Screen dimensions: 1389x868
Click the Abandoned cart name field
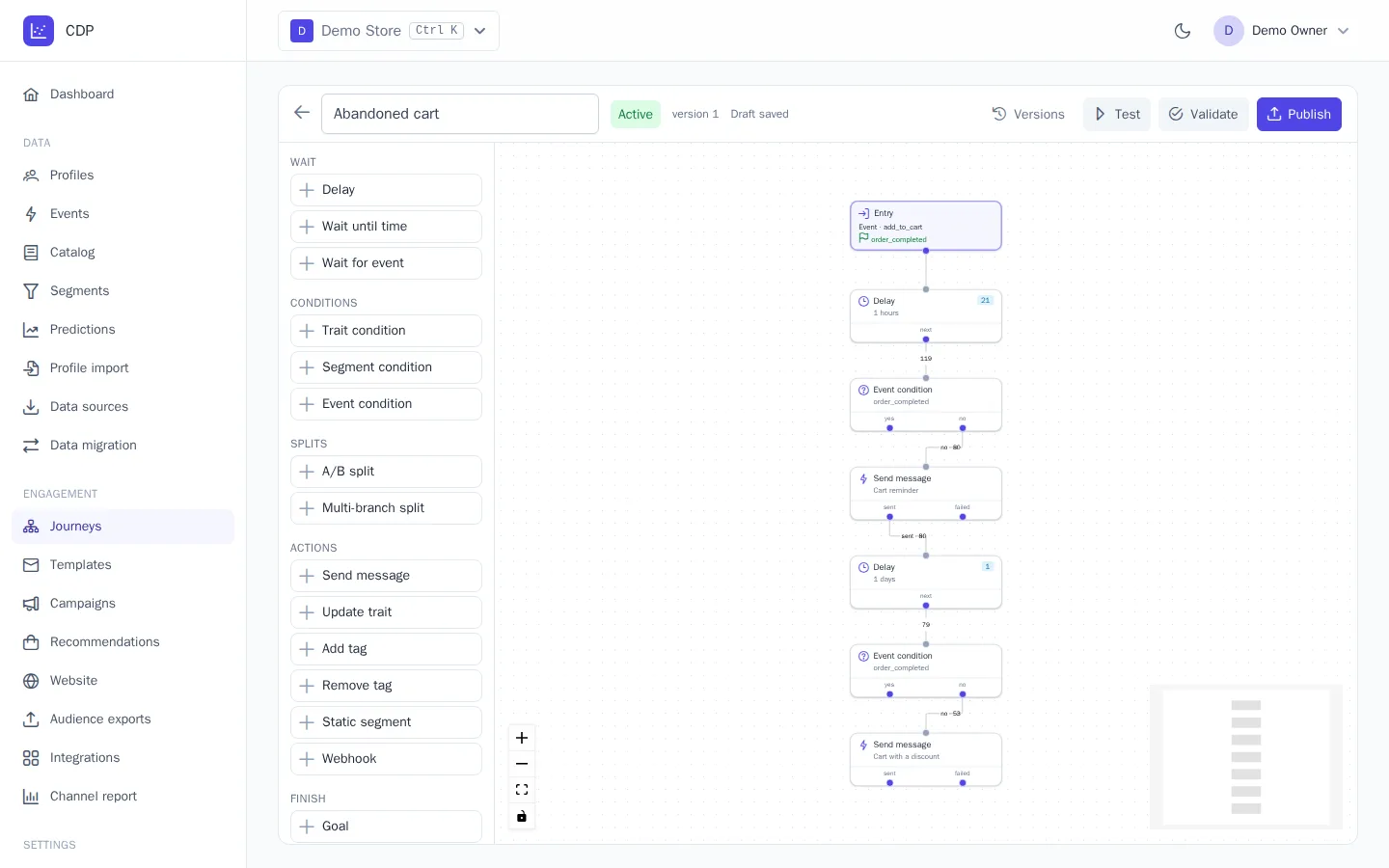click(460, 114)
